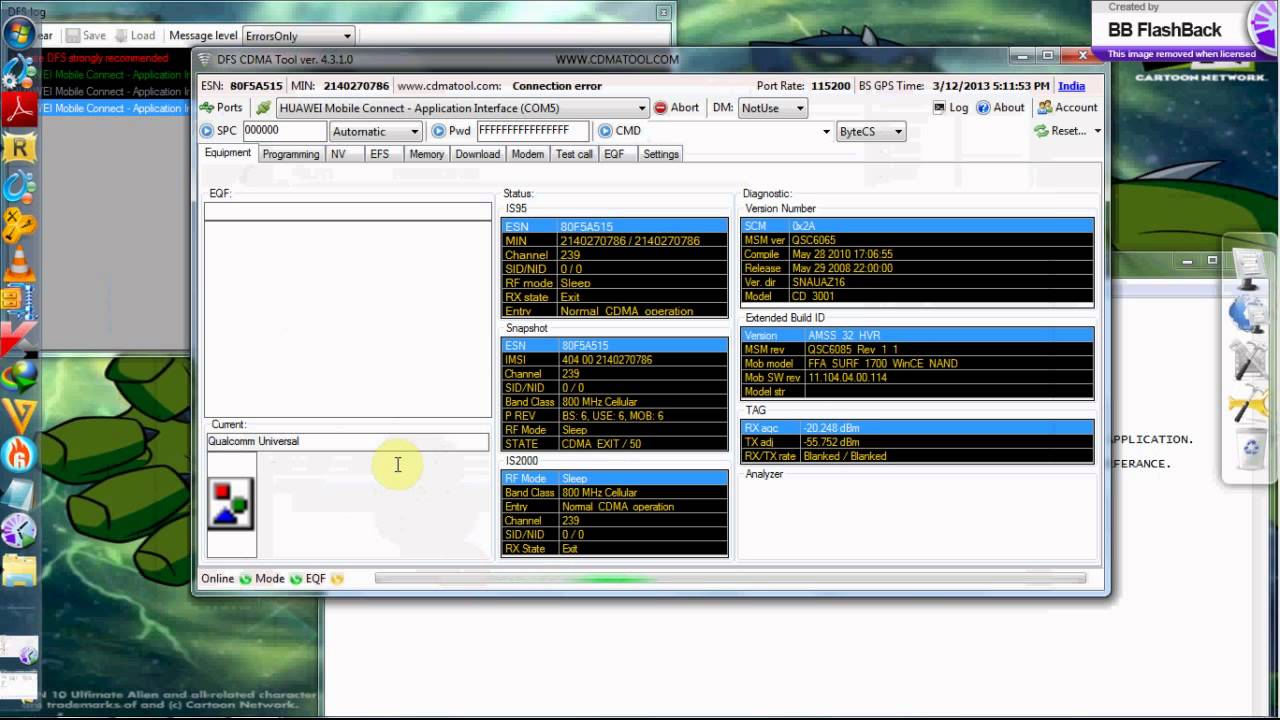Switch to the Programming tab
The image size is (1280, 720).
pyautogui.click(x=291, y=154)
